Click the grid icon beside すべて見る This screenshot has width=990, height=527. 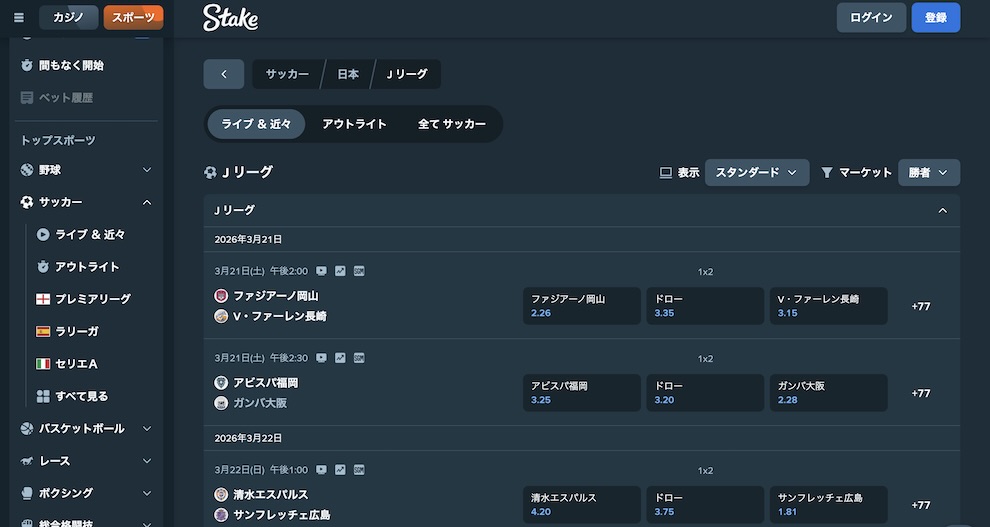click(x=43, y=396)
